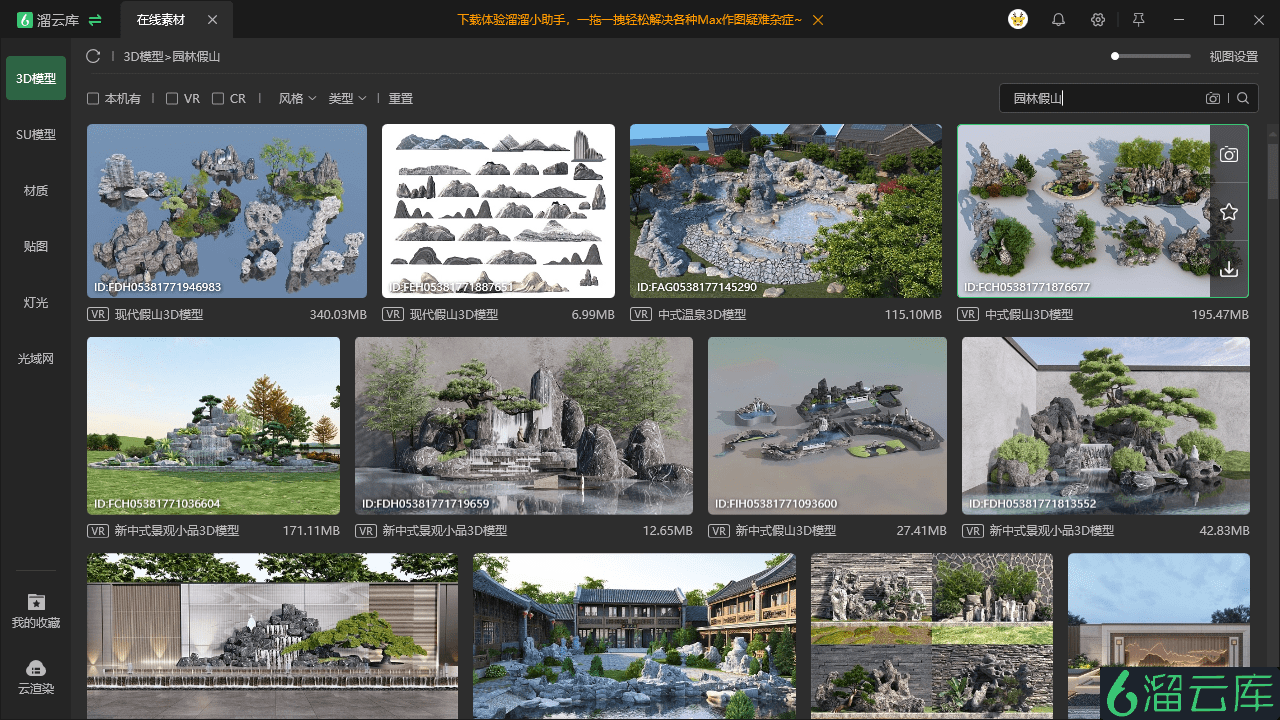The height and width of the screenshot is (720, 1280).
Task: Select the 3D模型 sidebar tab
Action: coord(36,78)
